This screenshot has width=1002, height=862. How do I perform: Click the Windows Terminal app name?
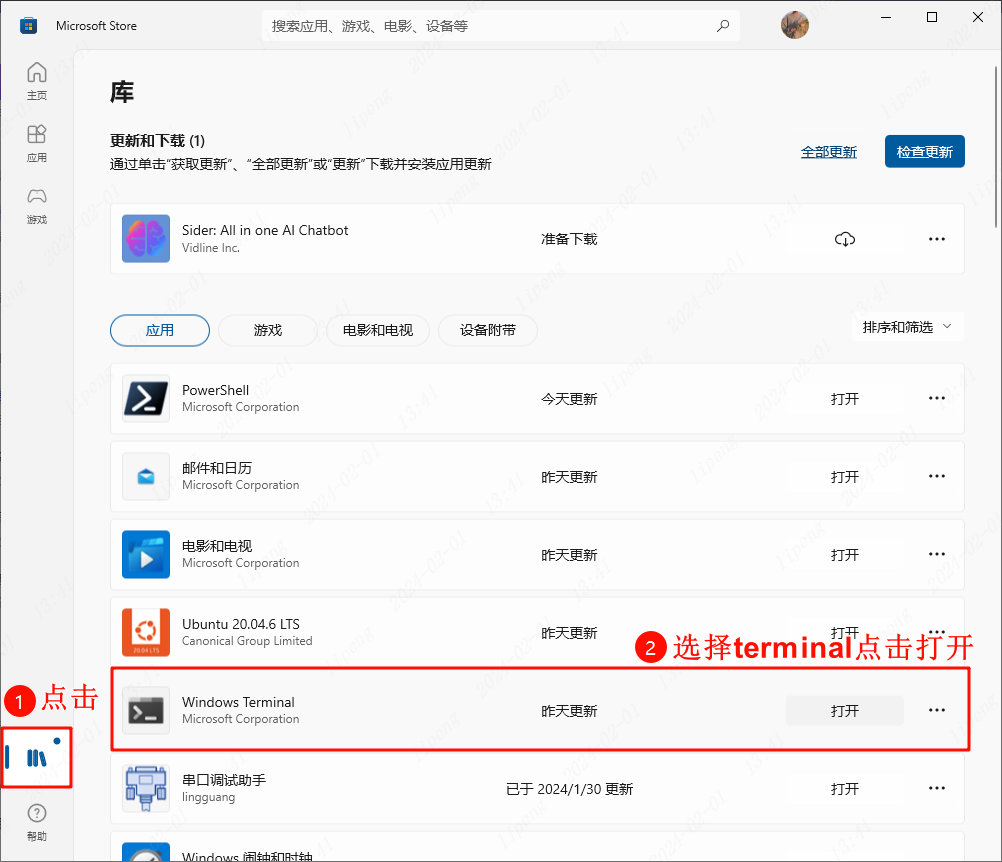[x=238, y=702]
